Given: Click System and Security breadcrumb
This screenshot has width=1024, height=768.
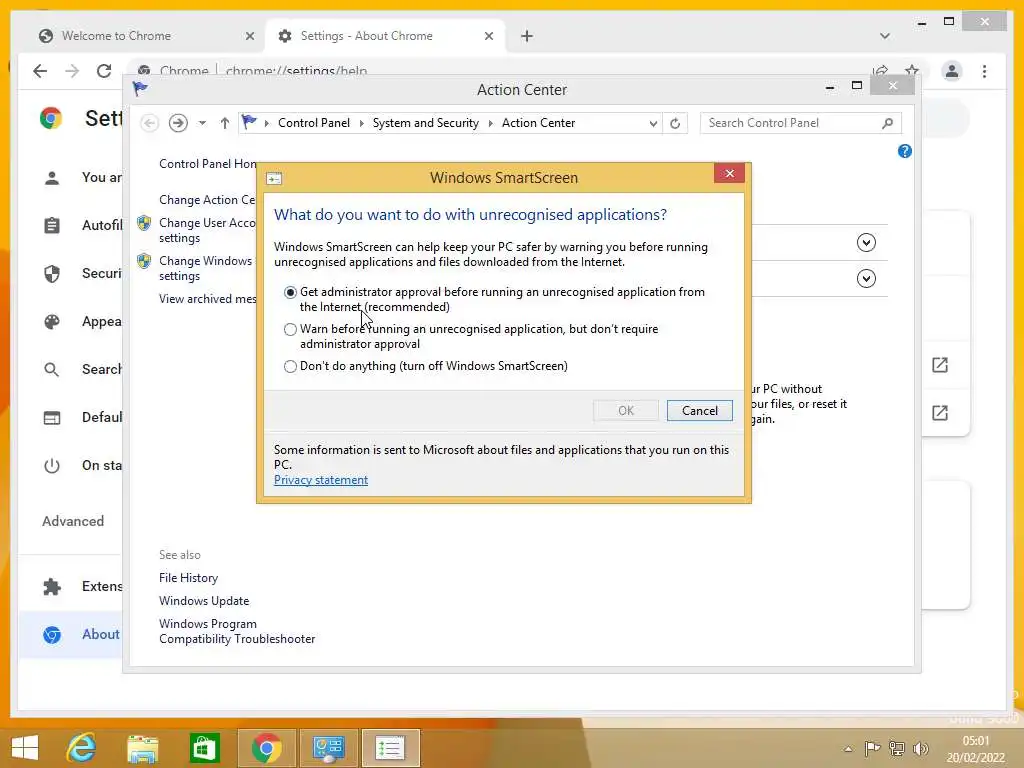Looking at the screenshot, I should point(425,123).
